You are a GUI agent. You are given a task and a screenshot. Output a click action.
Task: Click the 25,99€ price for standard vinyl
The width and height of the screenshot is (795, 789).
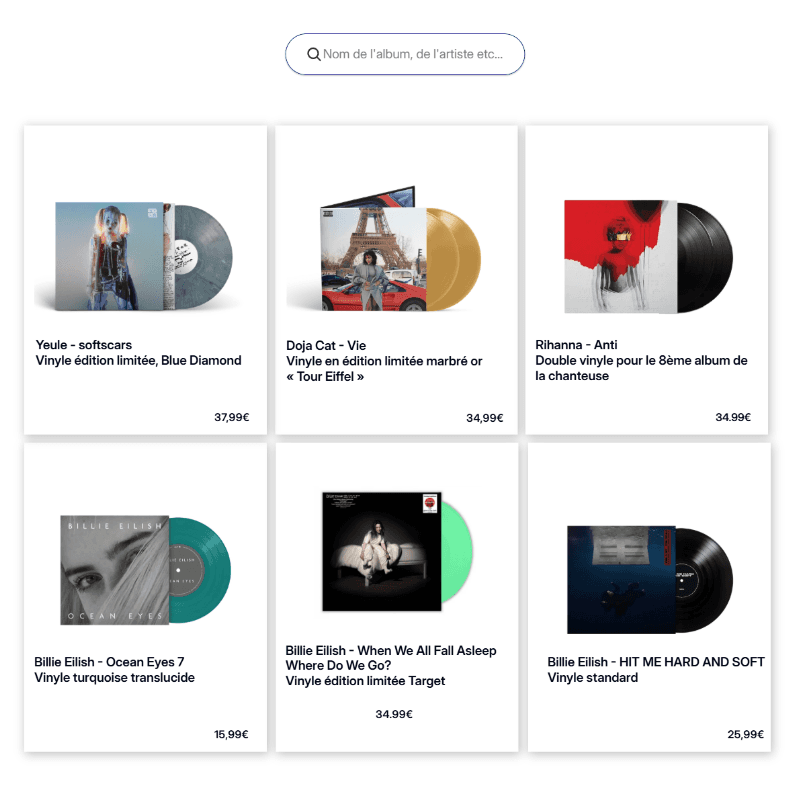coord(746,734)
